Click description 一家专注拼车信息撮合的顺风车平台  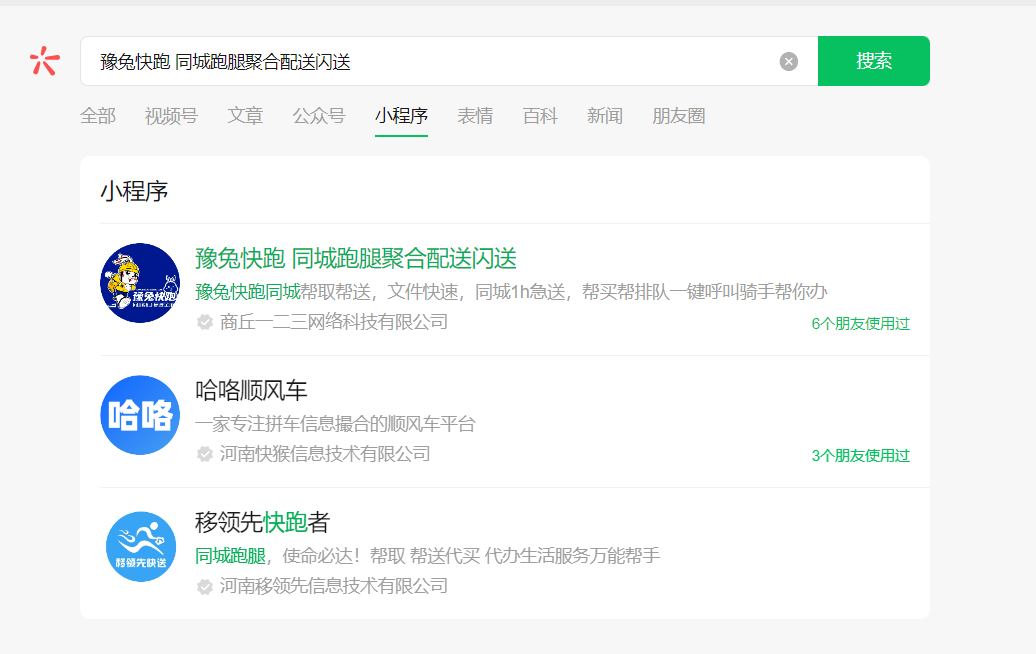point(335,424)
